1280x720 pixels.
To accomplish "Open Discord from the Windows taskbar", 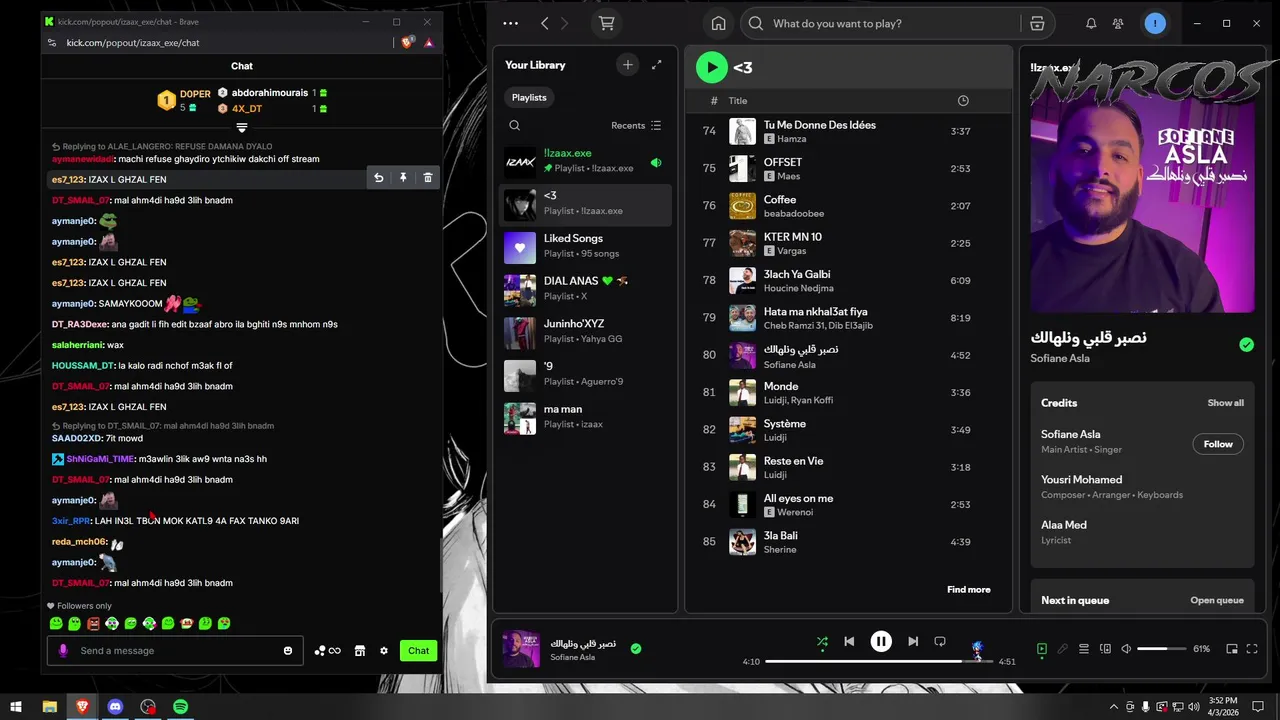I will pyautogui.click(x=115, y=707).
